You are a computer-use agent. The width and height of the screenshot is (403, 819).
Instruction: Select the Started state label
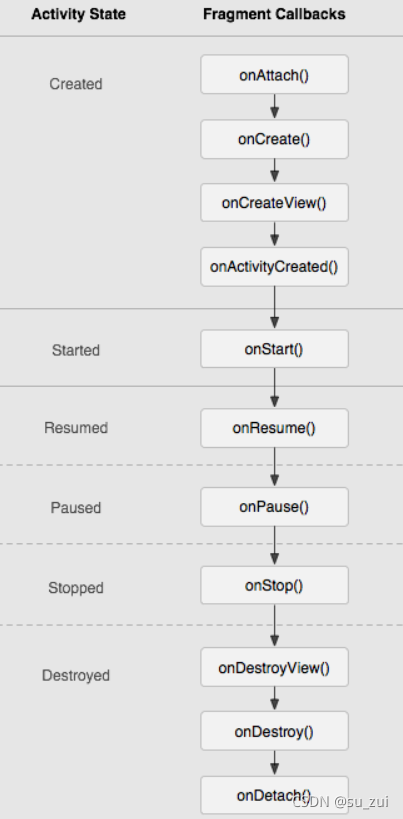(76, 350)
